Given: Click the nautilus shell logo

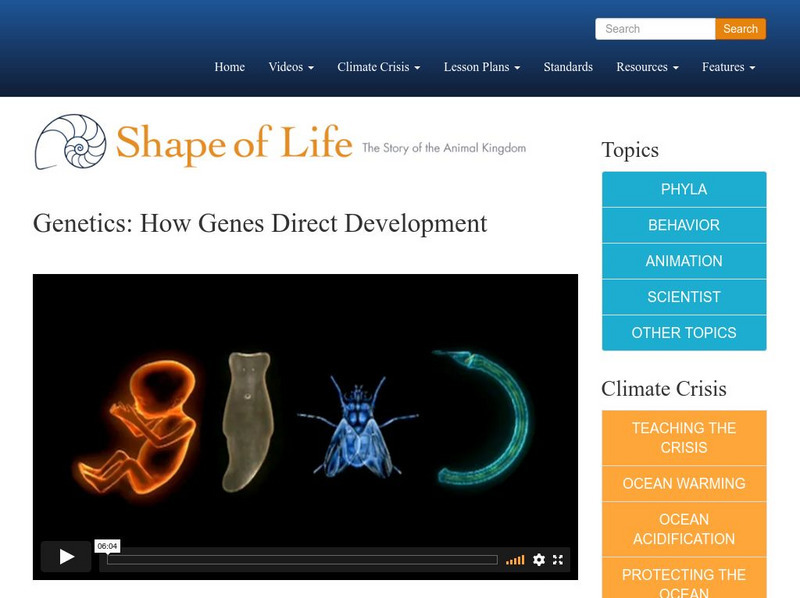Looking at the screenshot, I should (x=70, y=142).
